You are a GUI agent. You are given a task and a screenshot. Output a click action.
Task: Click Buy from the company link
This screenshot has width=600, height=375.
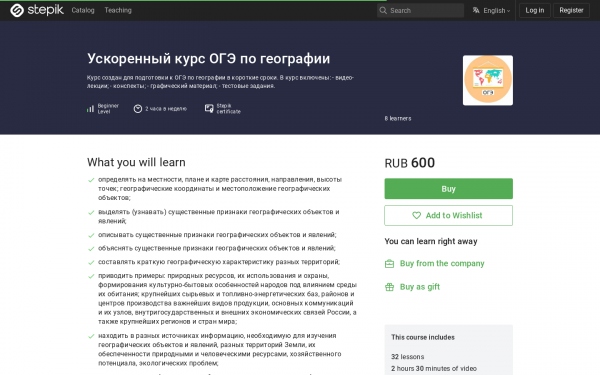tap(442, 263)
